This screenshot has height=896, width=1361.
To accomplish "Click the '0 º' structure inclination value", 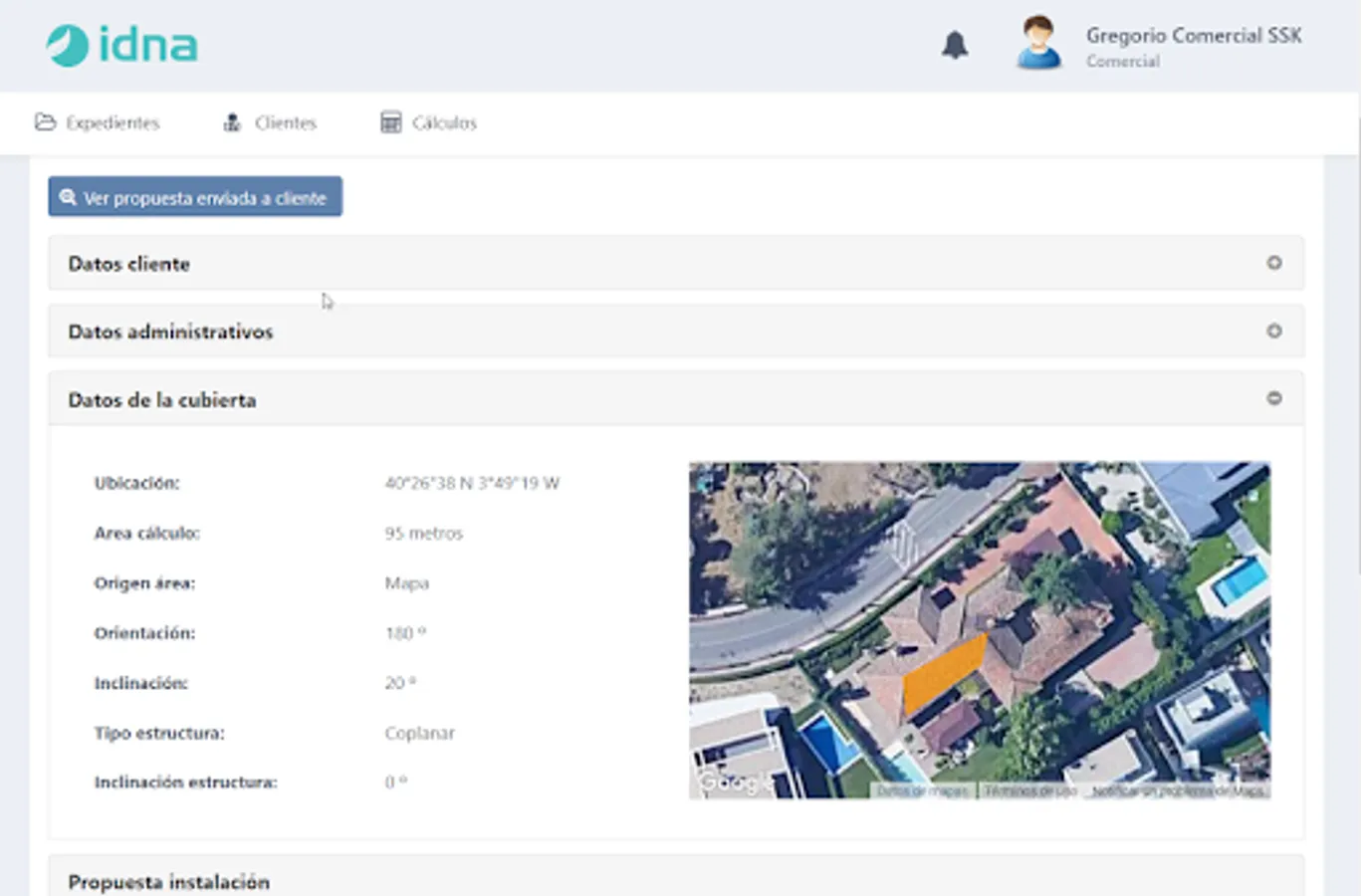I will tap(396, 783).
